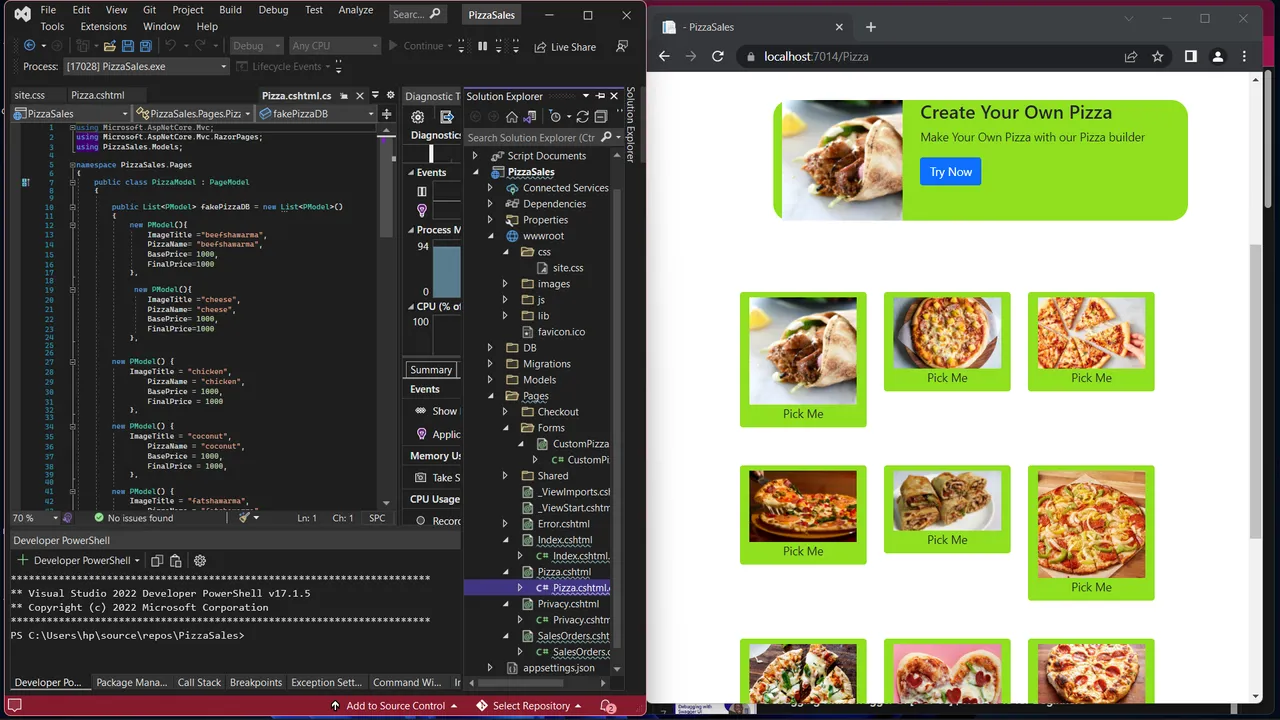Viewport: 1280px width, 720px height.
Task: Click the Navigate Backward arrow in Visual Studio
Action: click(29, 46)
